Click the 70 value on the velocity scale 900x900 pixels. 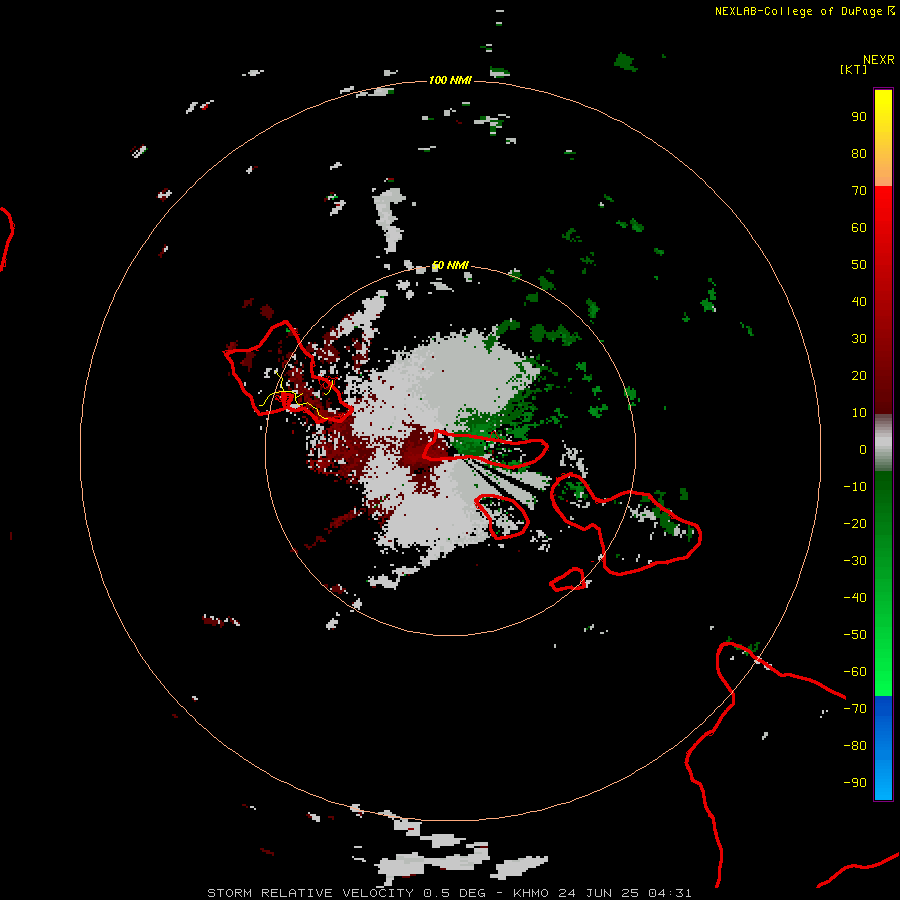click(x=859, y=191)
